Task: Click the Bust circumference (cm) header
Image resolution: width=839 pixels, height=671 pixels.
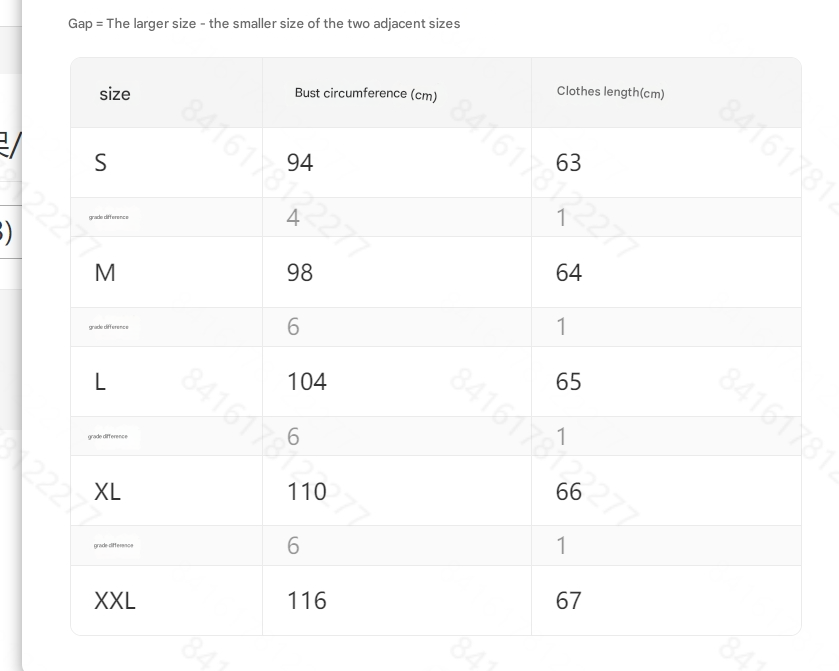Action: click(x=366, y=94)
